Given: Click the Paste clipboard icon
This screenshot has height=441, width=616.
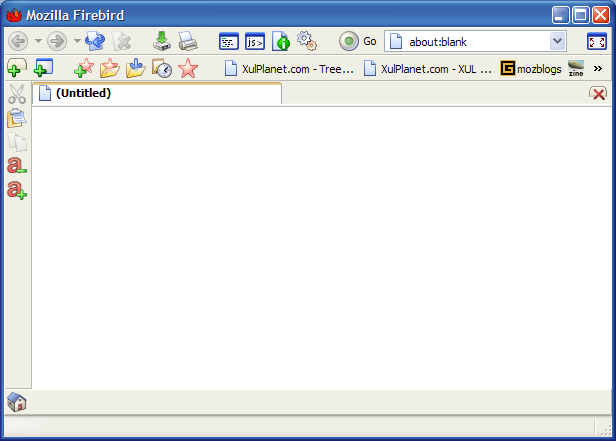Looking at the screenshot, I should (17, 118).
